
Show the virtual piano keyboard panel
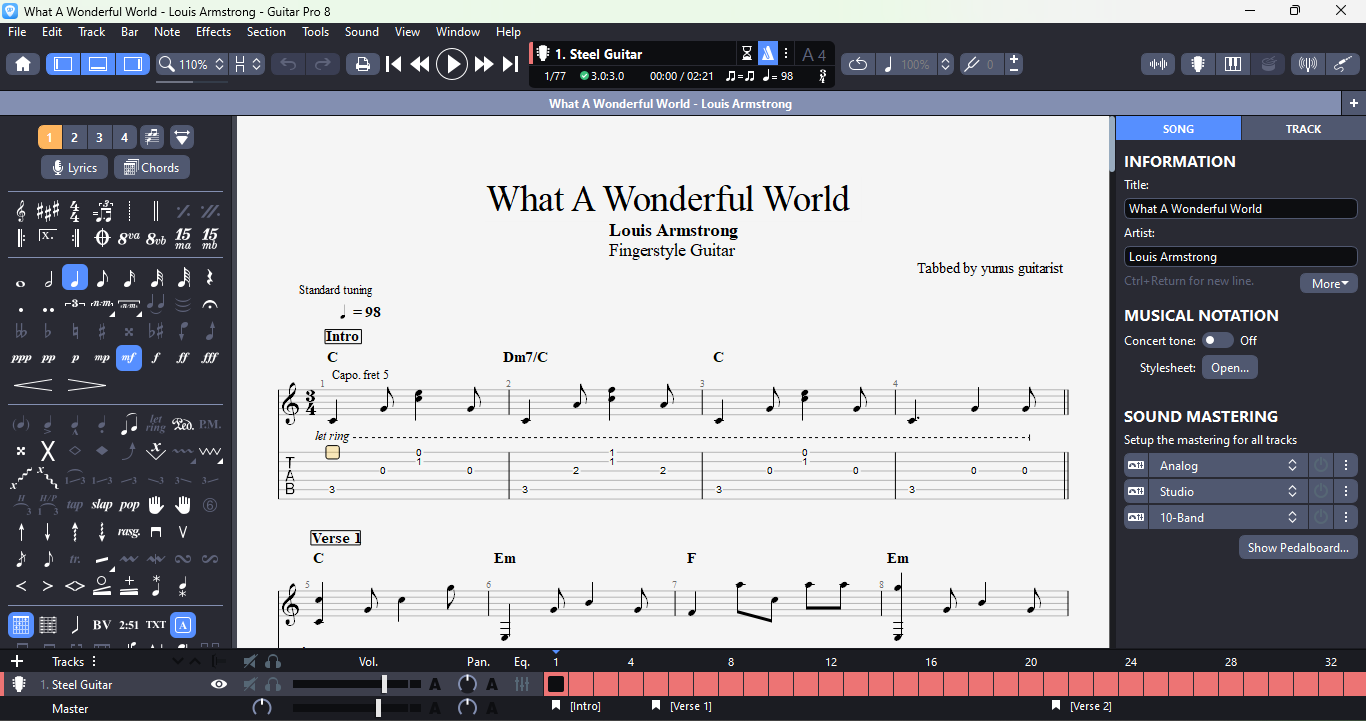[x=1232, y=64]
